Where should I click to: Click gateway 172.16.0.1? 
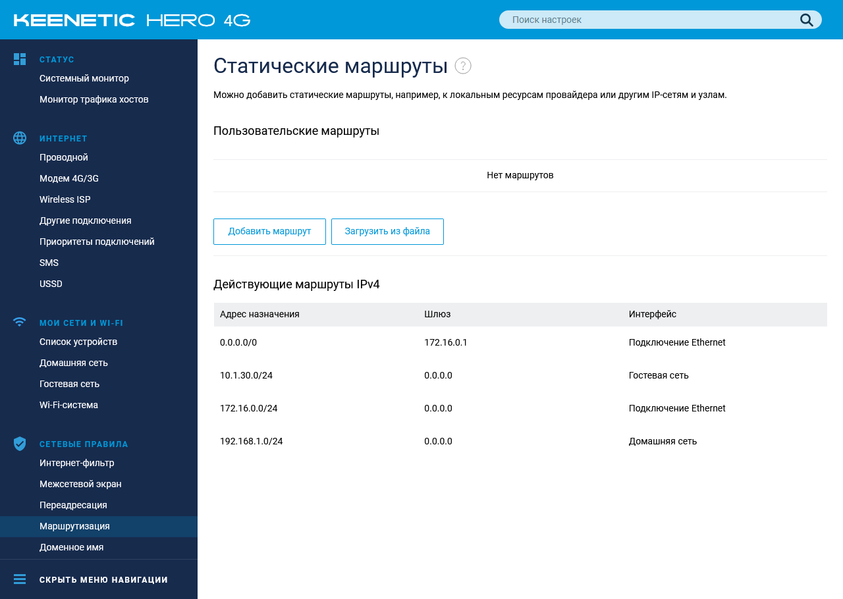445,343
